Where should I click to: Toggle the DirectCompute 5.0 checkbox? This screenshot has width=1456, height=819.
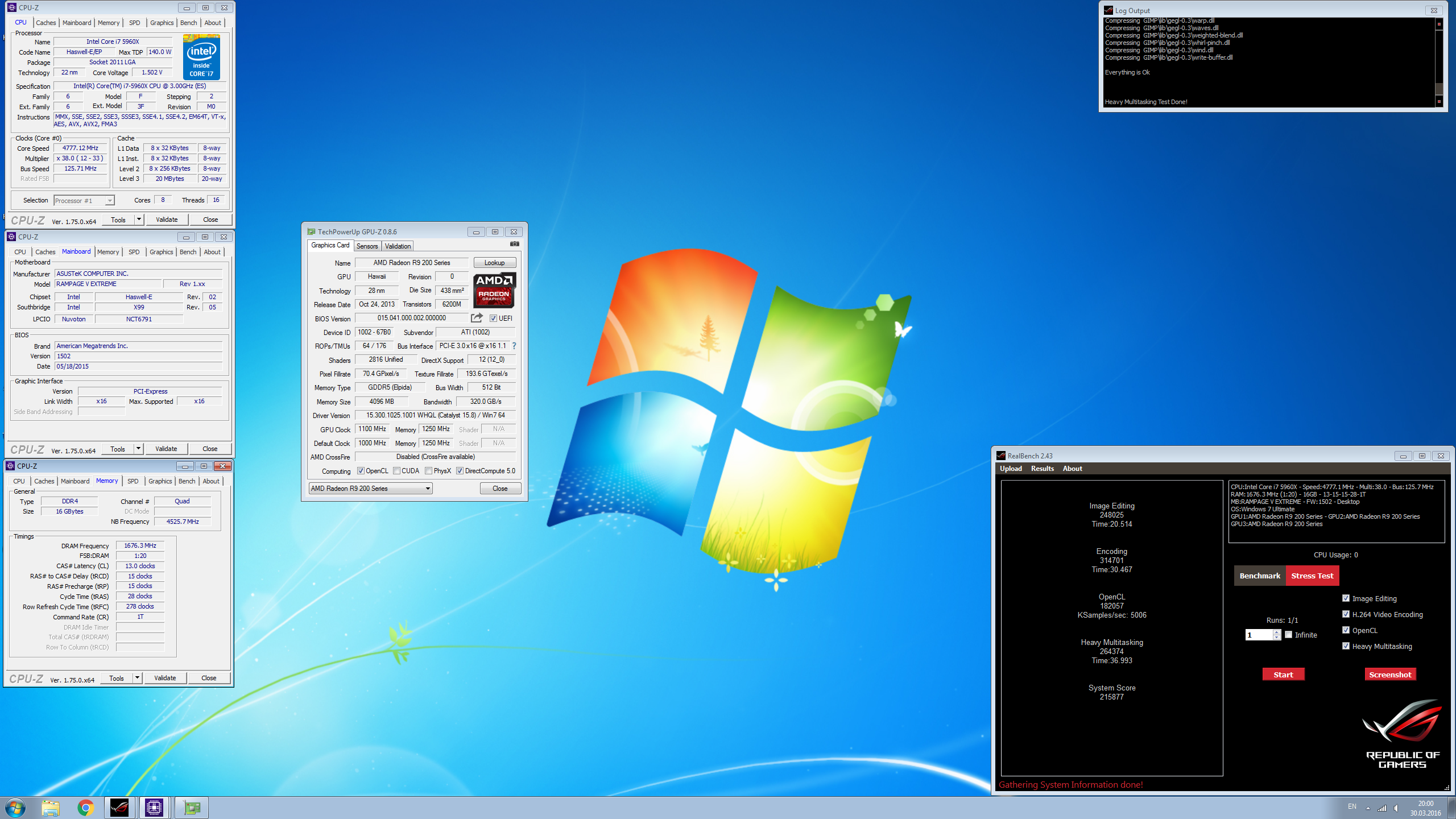460,471
